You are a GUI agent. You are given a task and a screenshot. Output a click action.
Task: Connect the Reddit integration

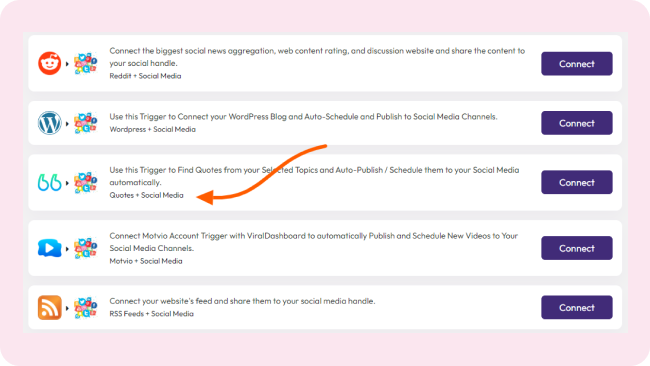click(x=577, y=63)
